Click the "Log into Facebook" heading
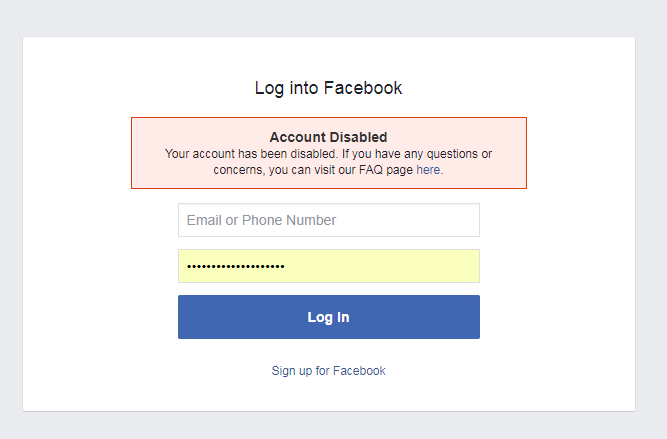This screenshot has height=439, width=667. pyautogui.click(x=328, y=88)
